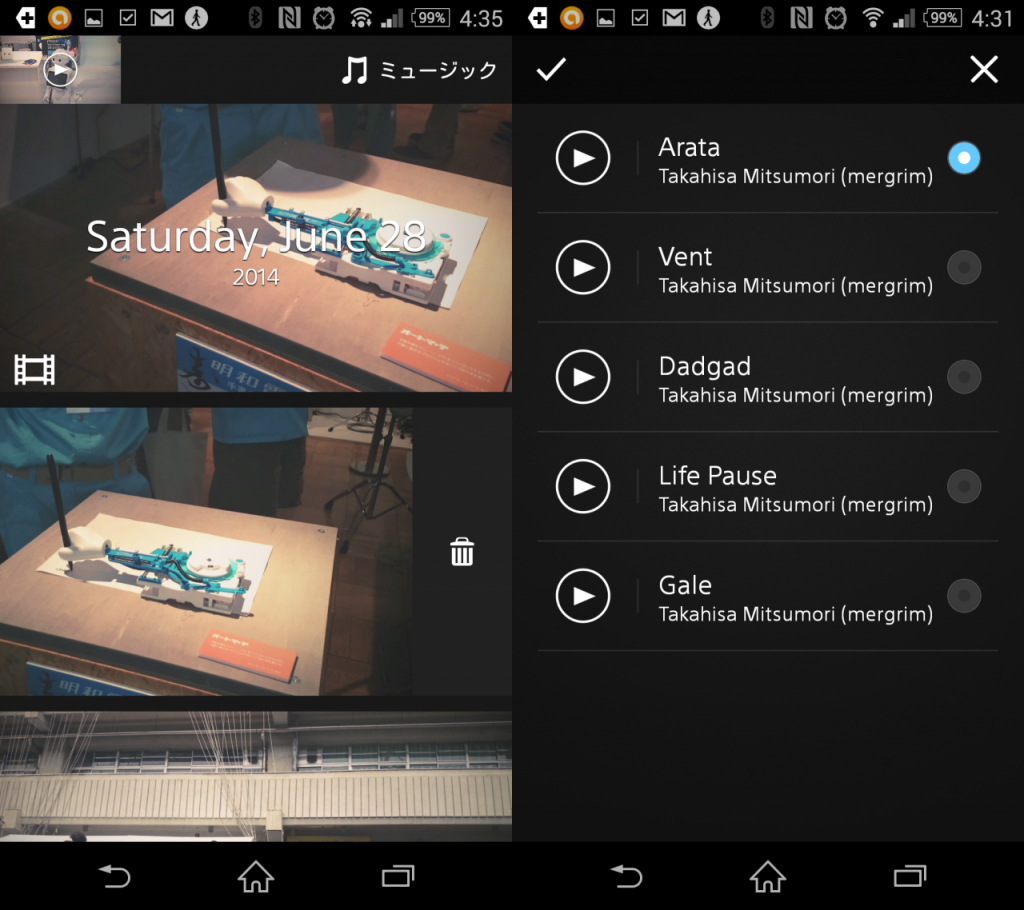The image size is (1024, 910).
Task: Delete the photo using the trash icon
Action: pyautogui.click(x=462, y=552)
